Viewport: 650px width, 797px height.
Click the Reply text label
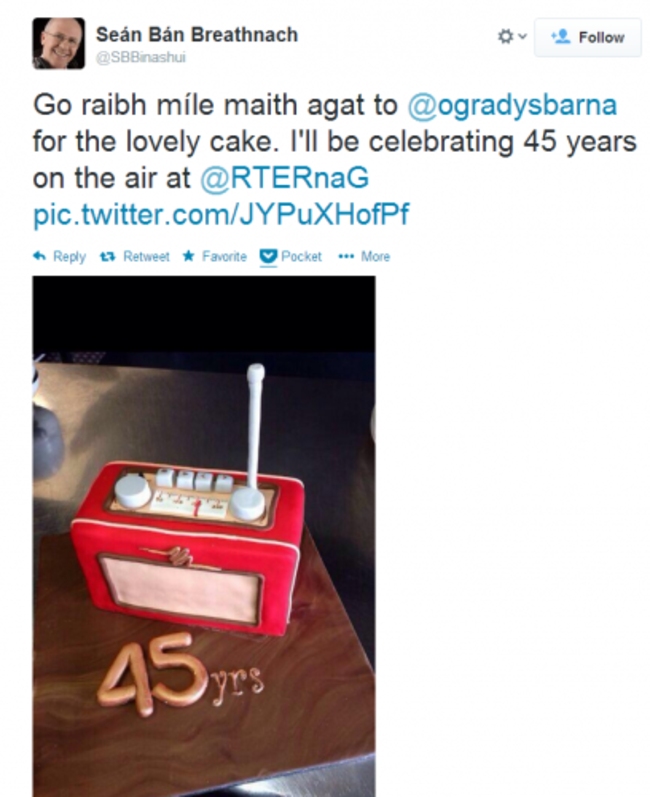[70, 257]
